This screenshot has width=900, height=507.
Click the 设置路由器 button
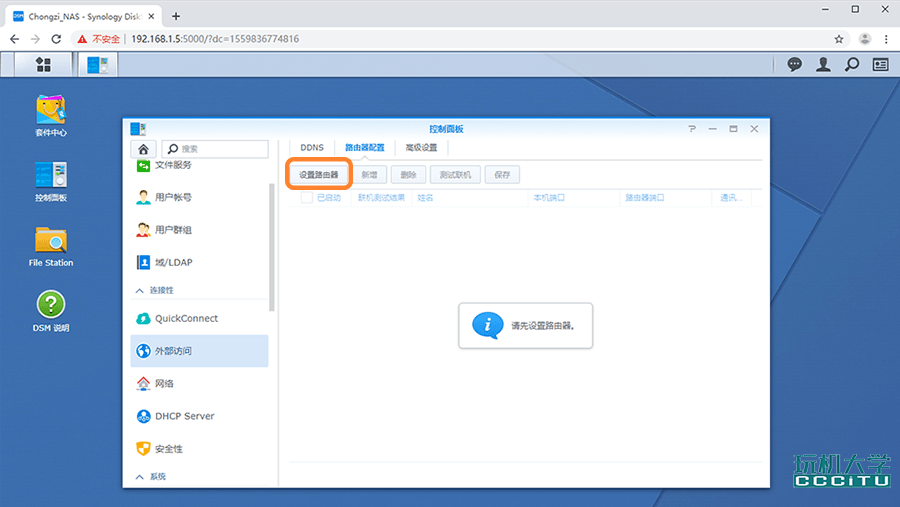click(319, 174)
